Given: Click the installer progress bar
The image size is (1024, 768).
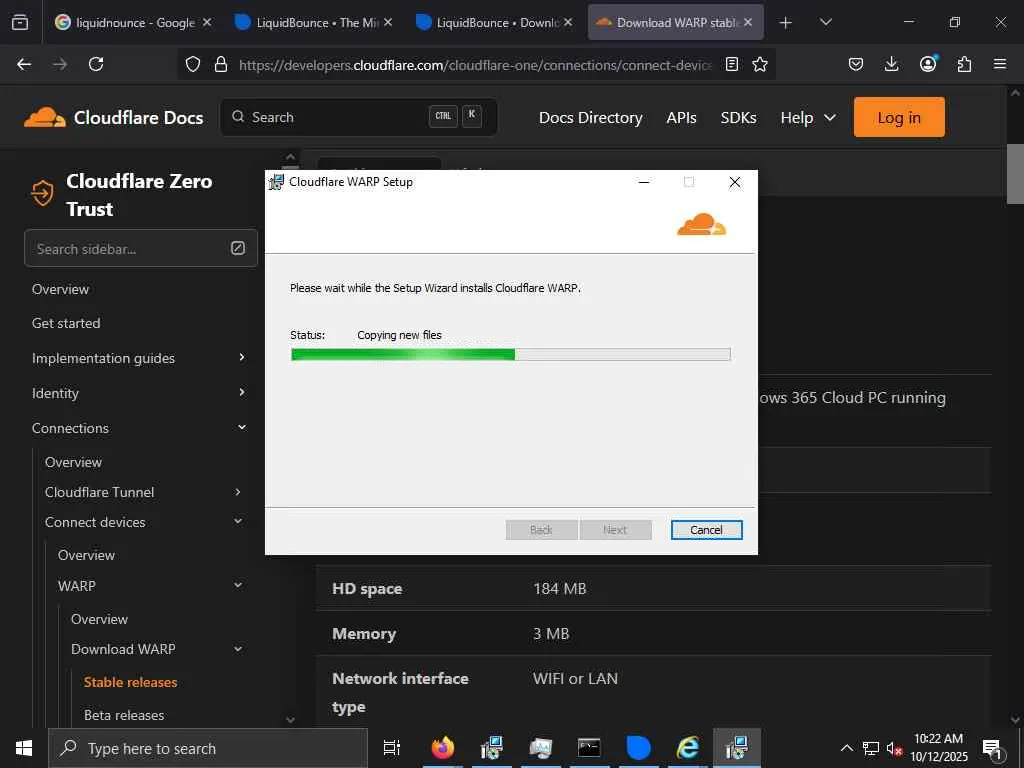Looking at the screenshot, I should (x=511, y=354).
